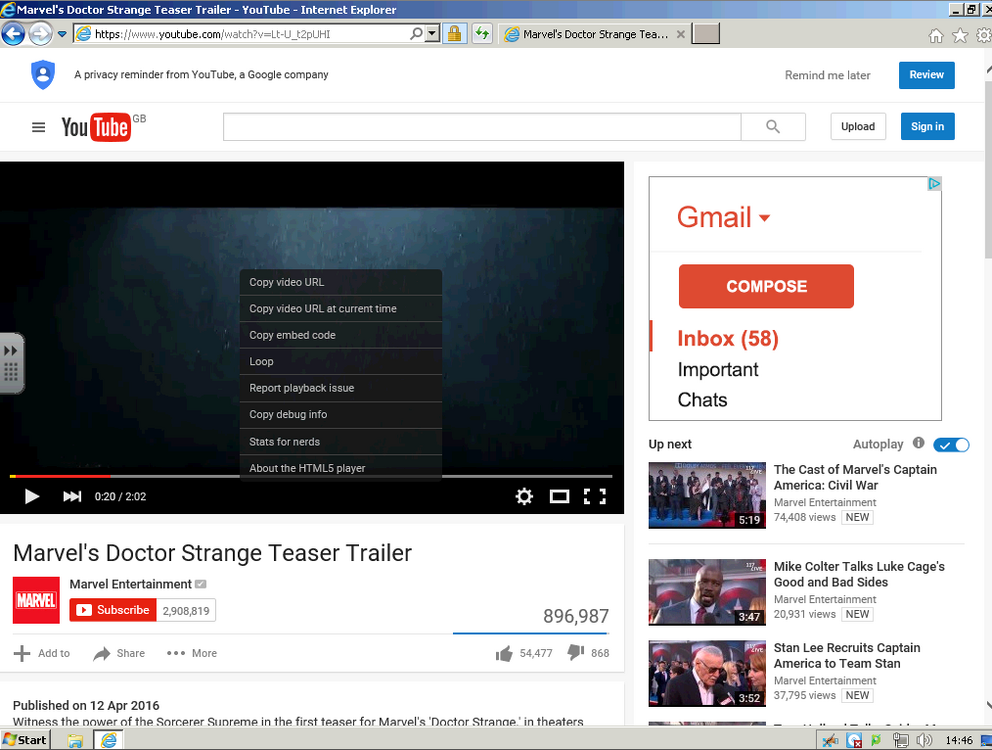The image size is (992, 750).
Task: Skip to next video button
Action: (x=72, y=496)
